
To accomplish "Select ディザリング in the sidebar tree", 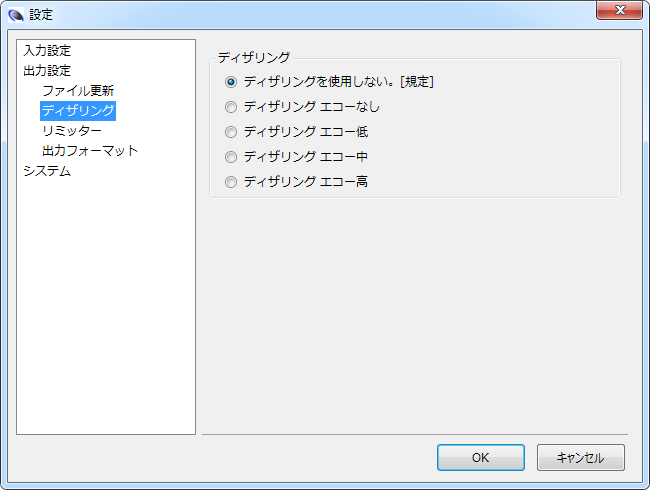I will coord(78,110).
